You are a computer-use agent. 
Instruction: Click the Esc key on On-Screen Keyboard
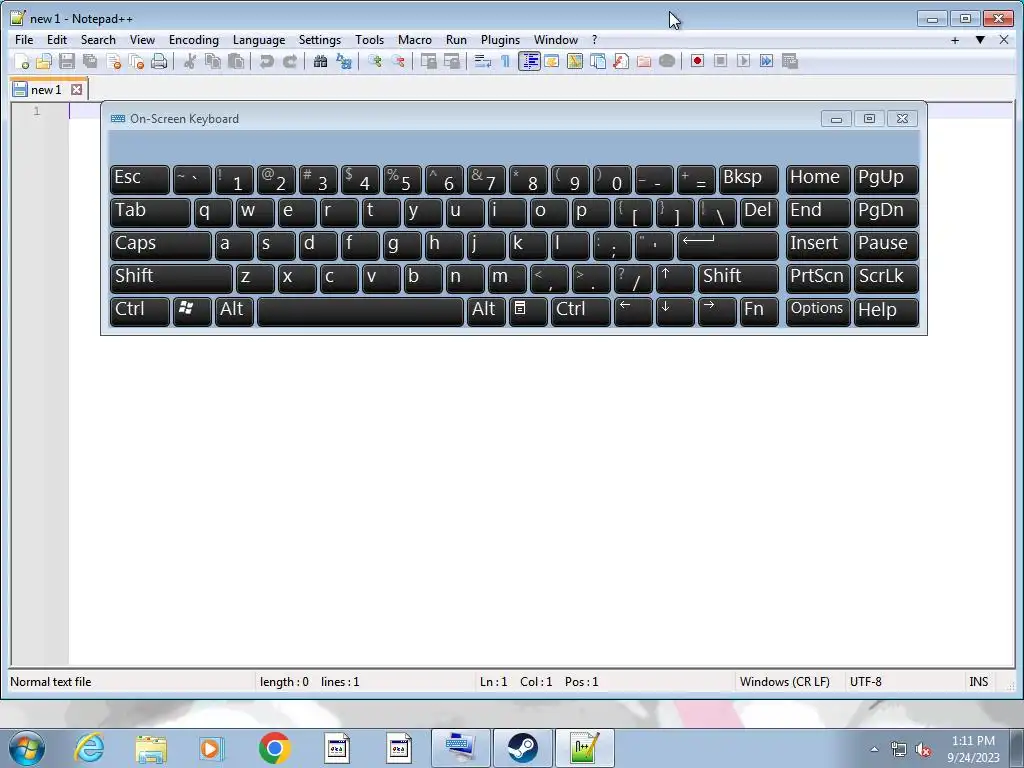point(139,179)
